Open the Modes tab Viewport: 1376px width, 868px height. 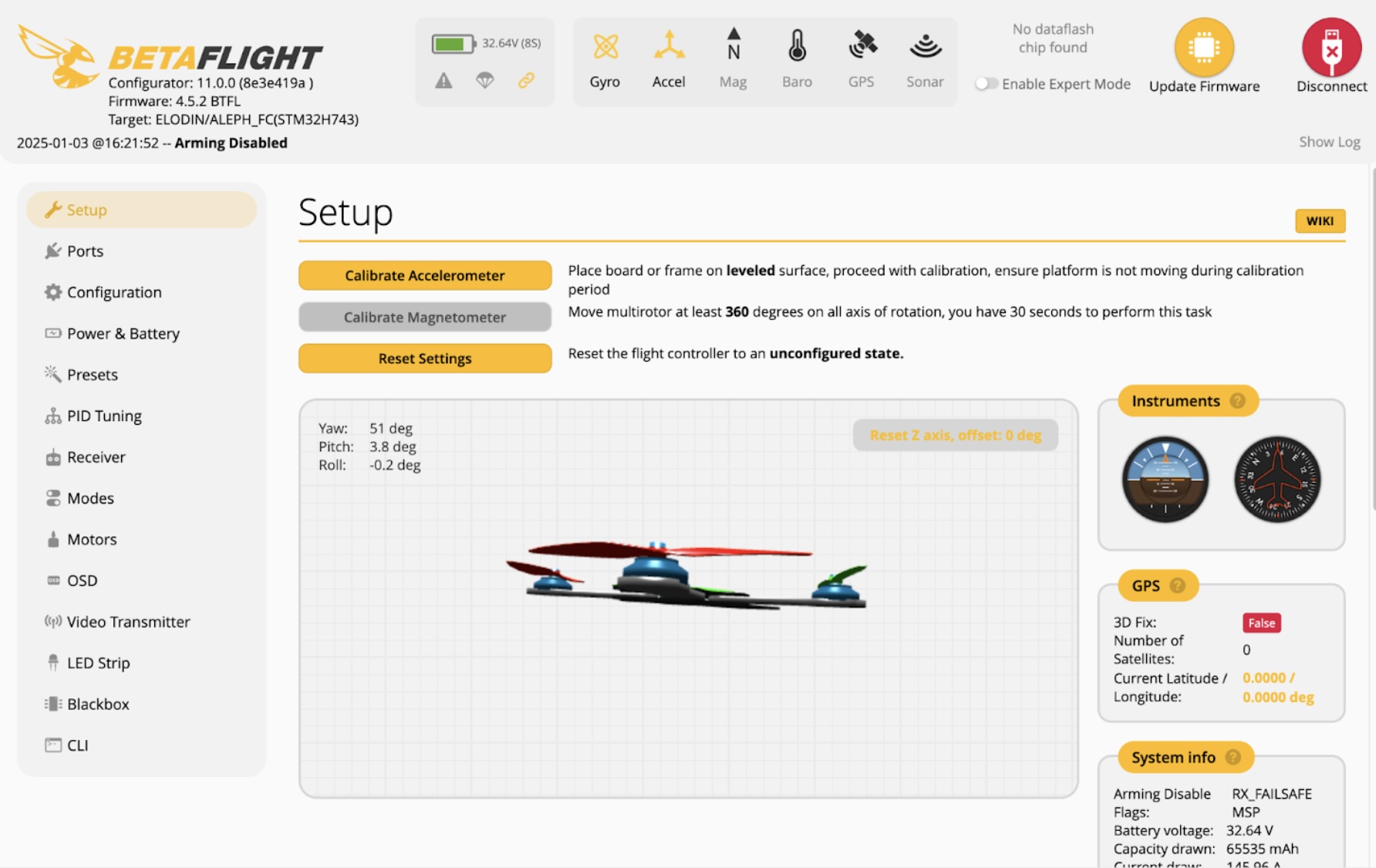pos(142,499)
